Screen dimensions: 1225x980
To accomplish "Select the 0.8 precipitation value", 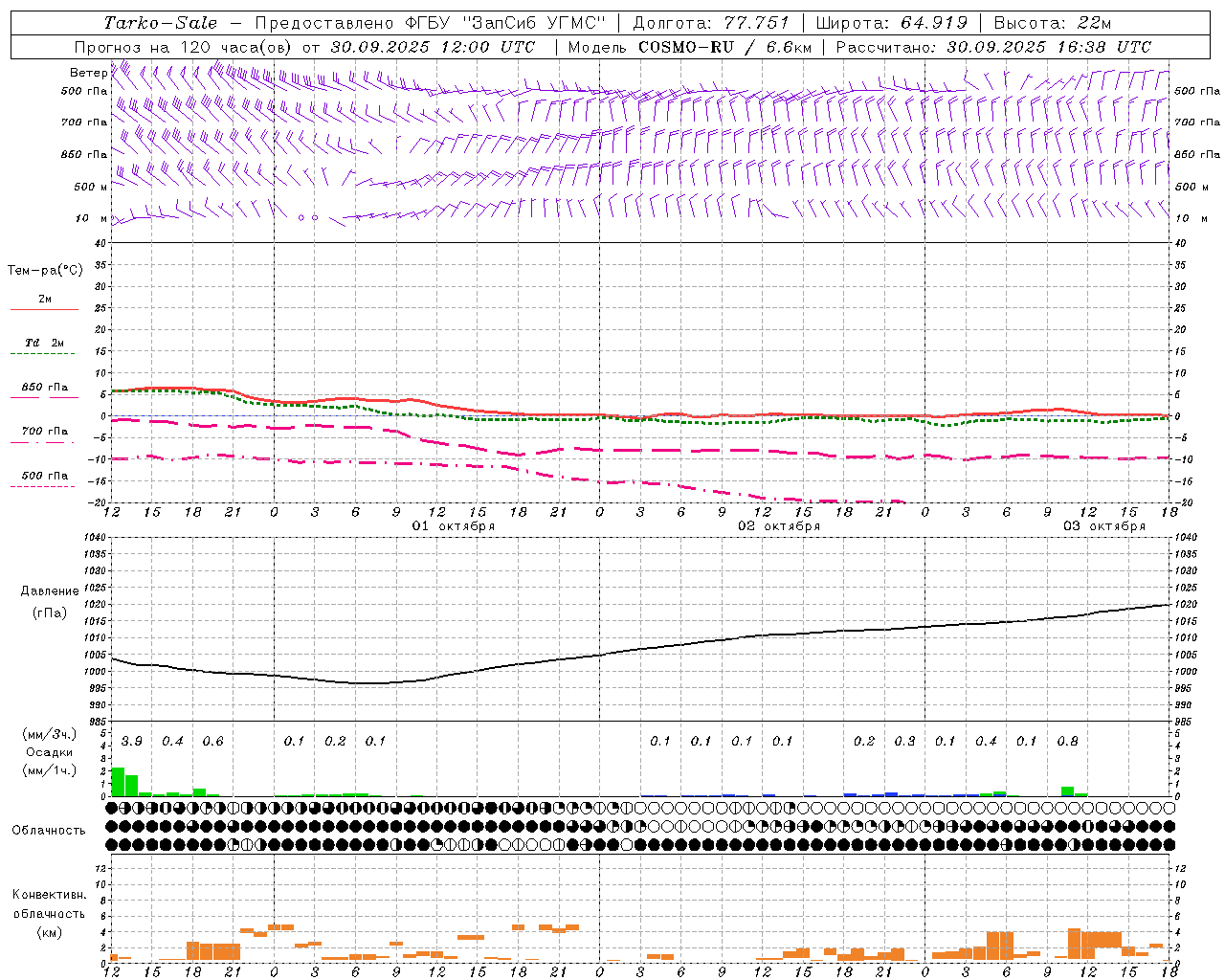I will pyautogui.click(x=1067, y=742).
